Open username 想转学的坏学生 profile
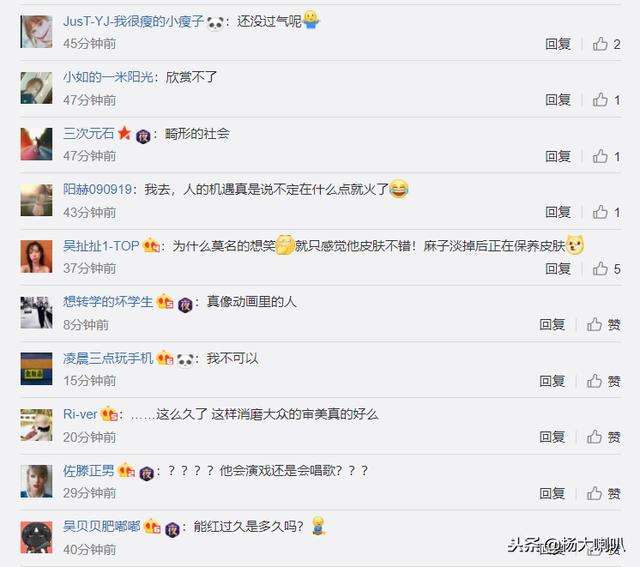 [x=108, y=302]
